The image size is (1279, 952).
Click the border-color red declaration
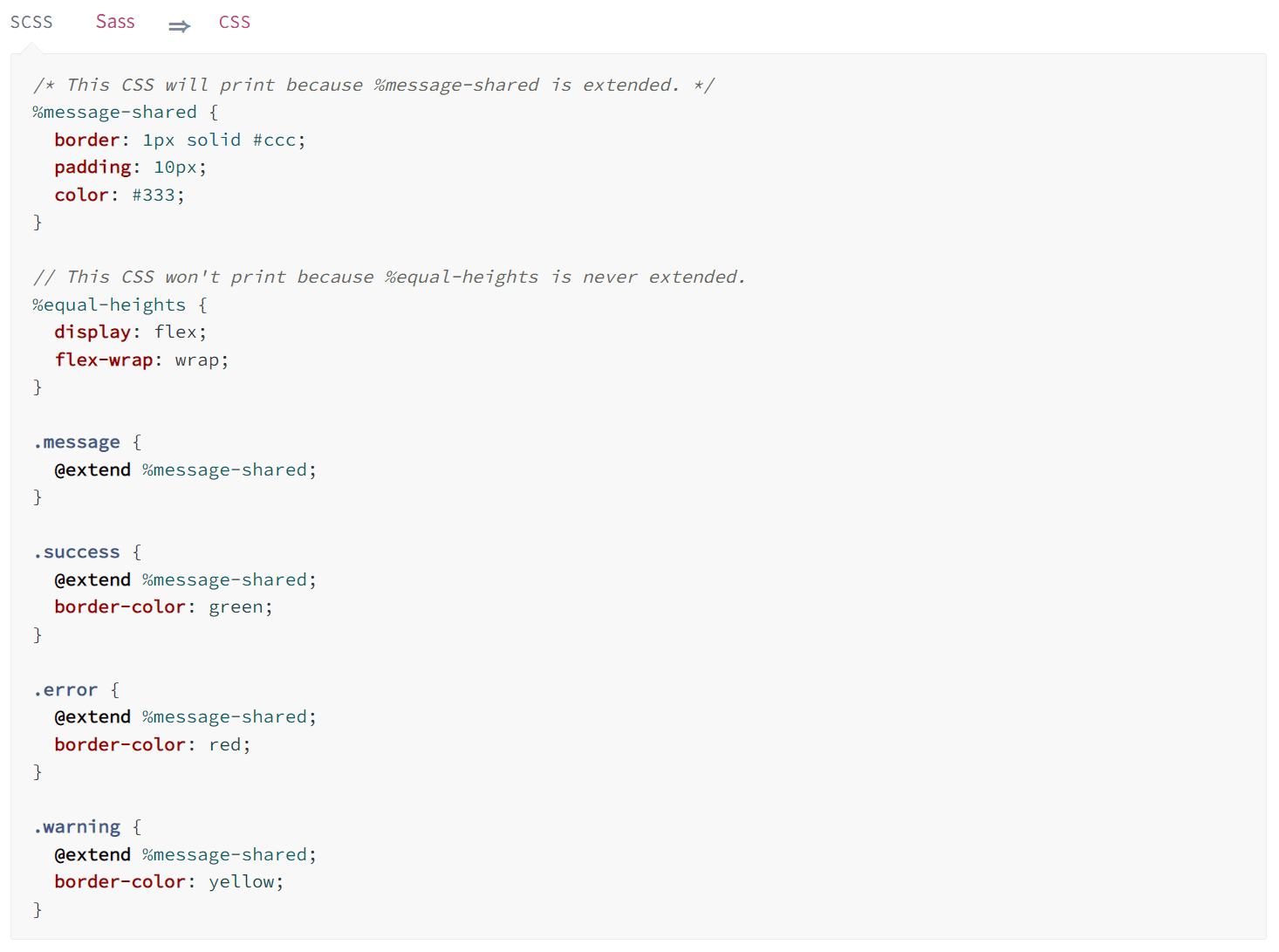click(x=152, y=745)
